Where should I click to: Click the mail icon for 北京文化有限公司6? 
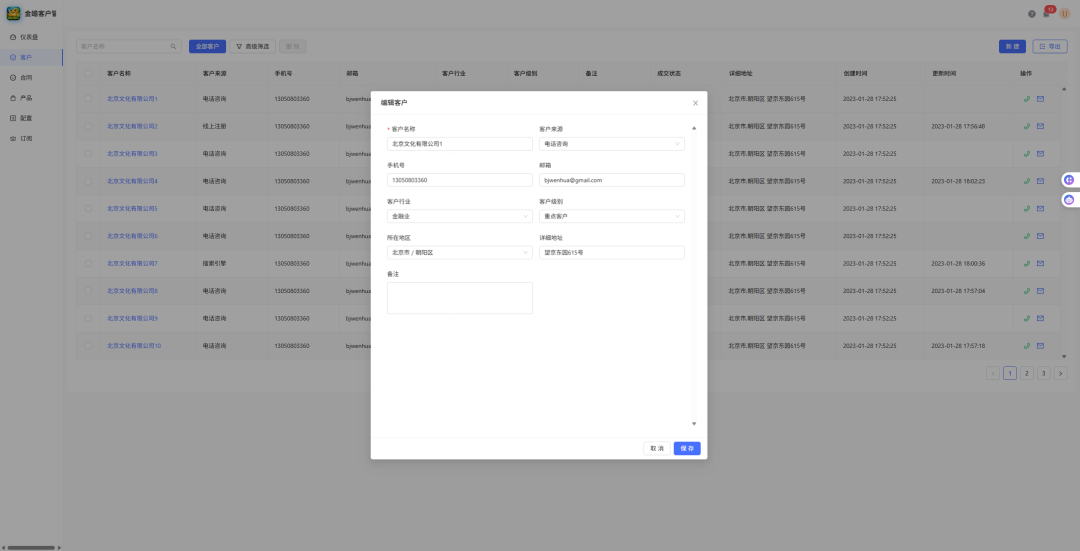click(1040, 236)
